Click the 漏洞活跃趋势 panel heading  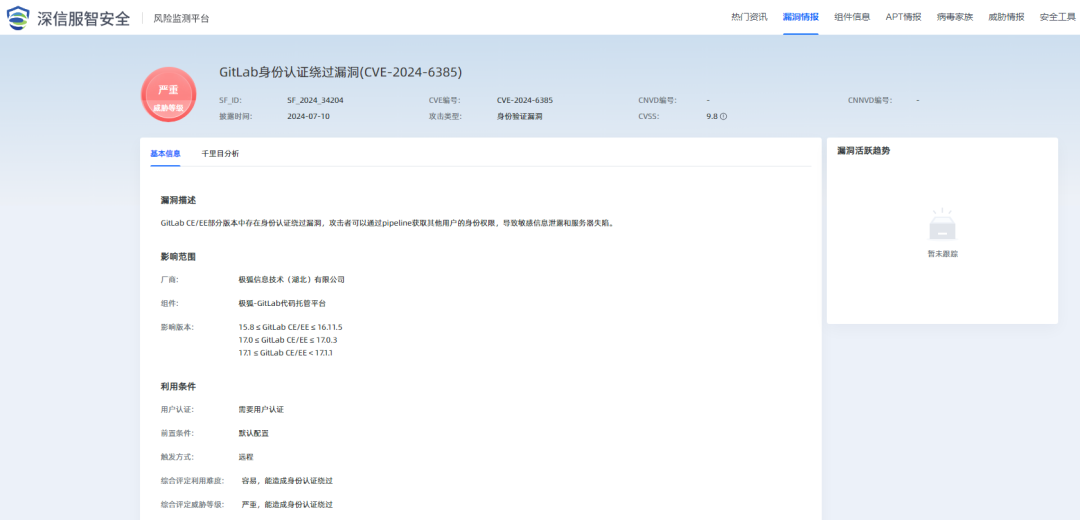point(863,150)
